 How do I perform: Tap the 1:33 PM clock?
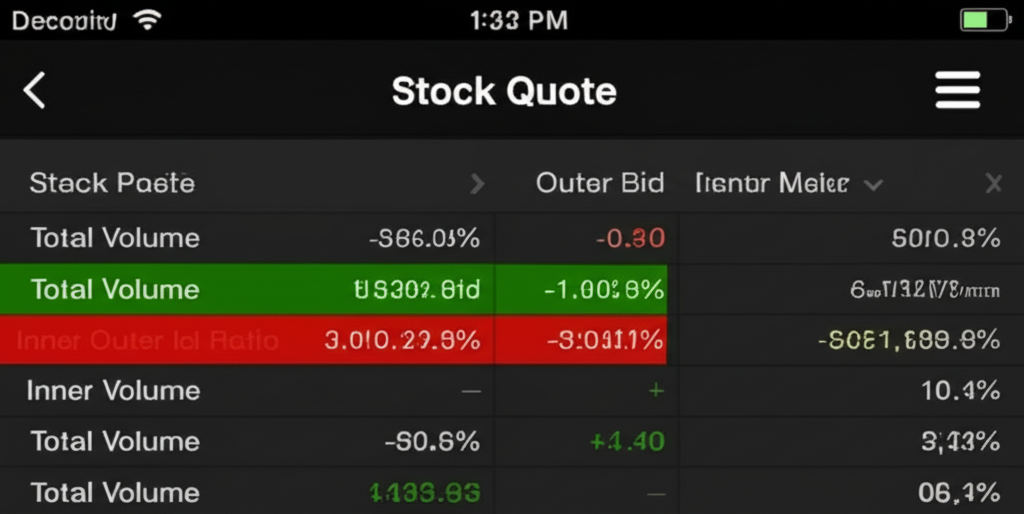pos(518,20)
